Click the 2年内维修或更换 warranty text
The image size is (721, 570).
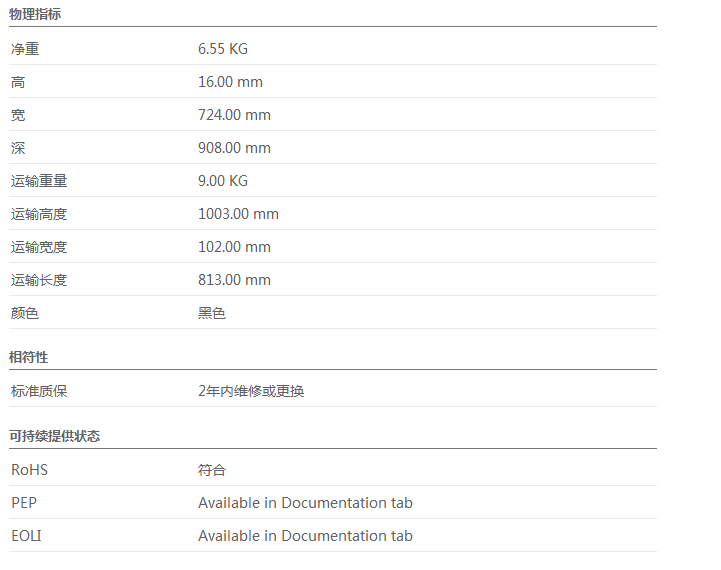point(251,391)
